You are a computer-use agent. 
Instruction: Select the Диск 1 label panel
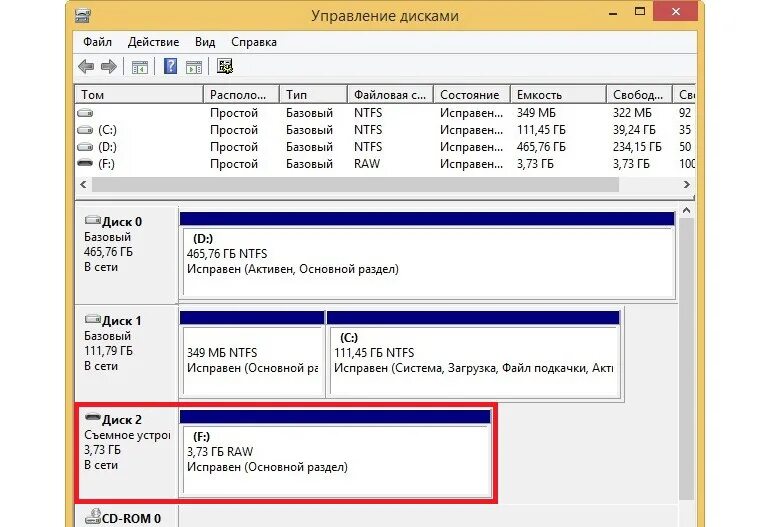click(x=127, y=354)
